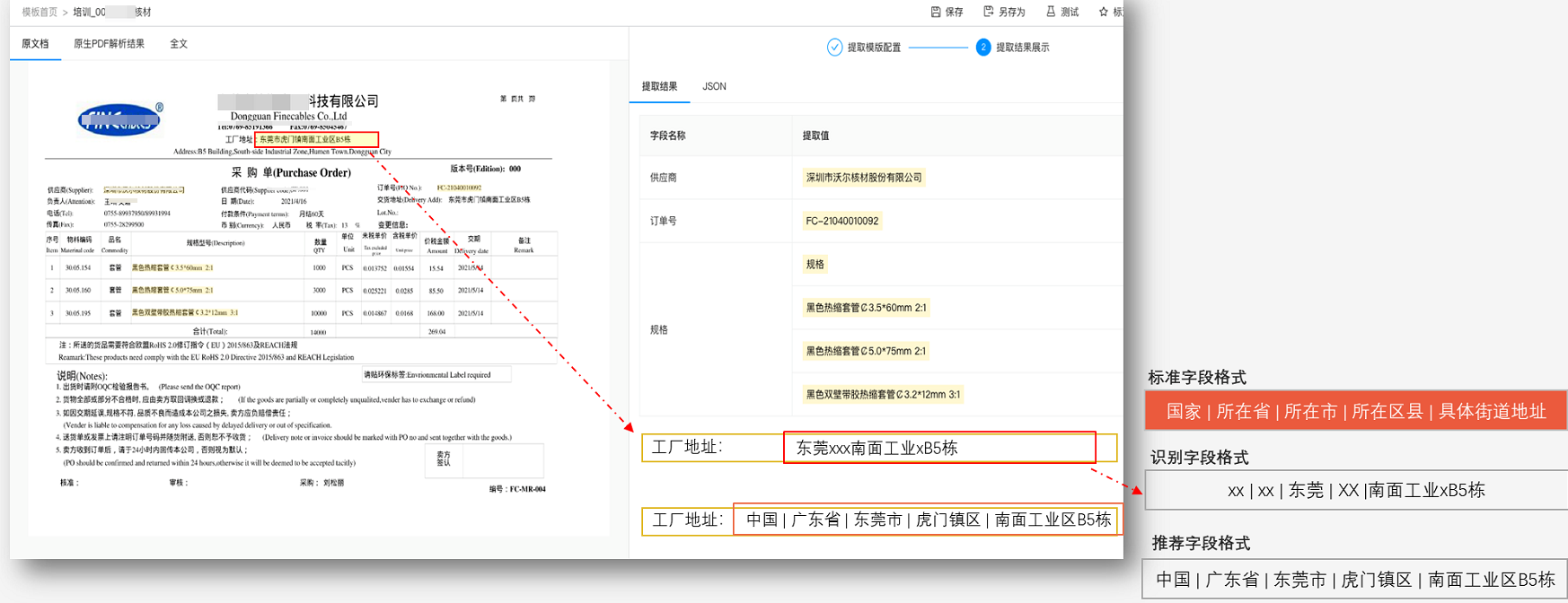Switch to the 原文档 tab

pos(35,44)
